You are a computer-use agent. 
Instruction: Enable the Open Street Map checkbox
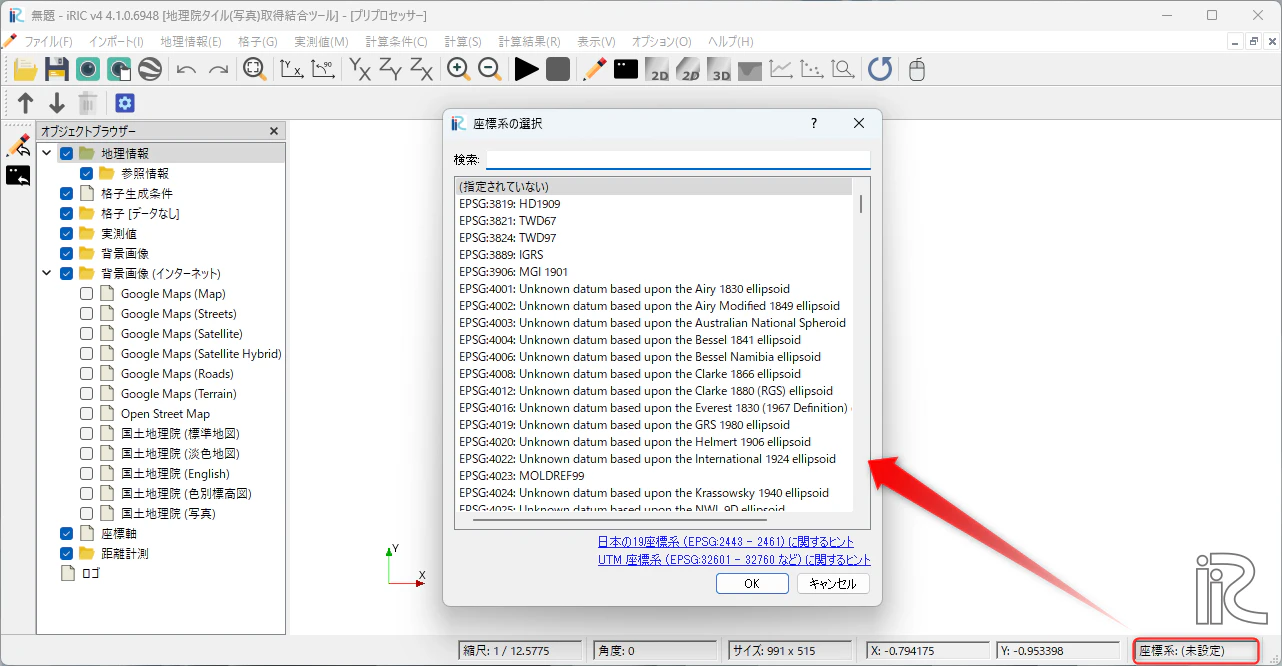pyautogui.click(x=87, y=414)
